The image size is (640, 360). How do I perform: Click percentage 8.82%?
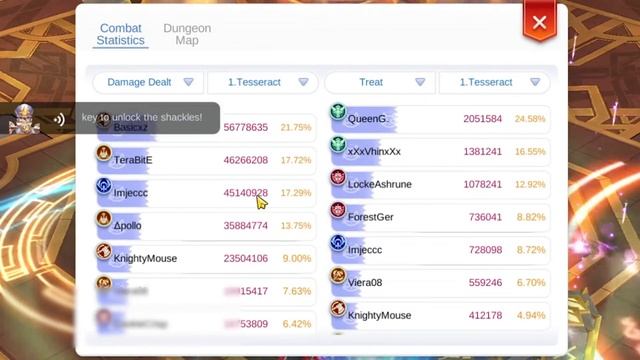click(x=531, y=217)
